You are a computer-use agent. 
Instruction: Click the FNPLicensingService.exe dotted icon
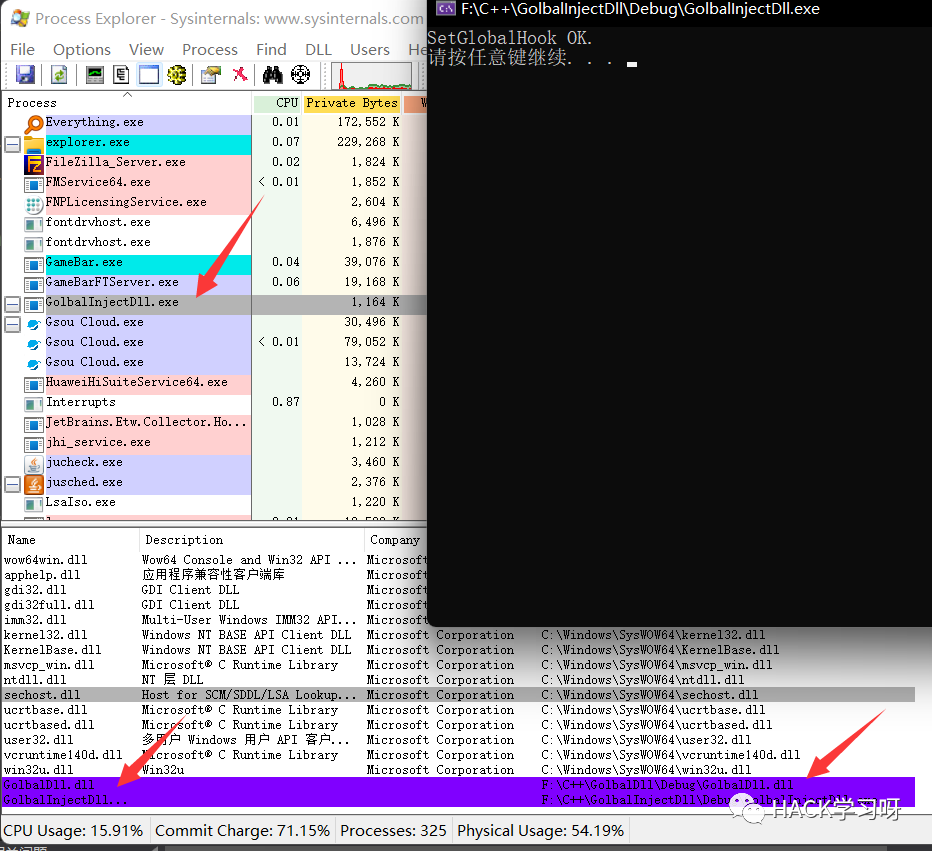pyautogui.click(x=34, y=204)
